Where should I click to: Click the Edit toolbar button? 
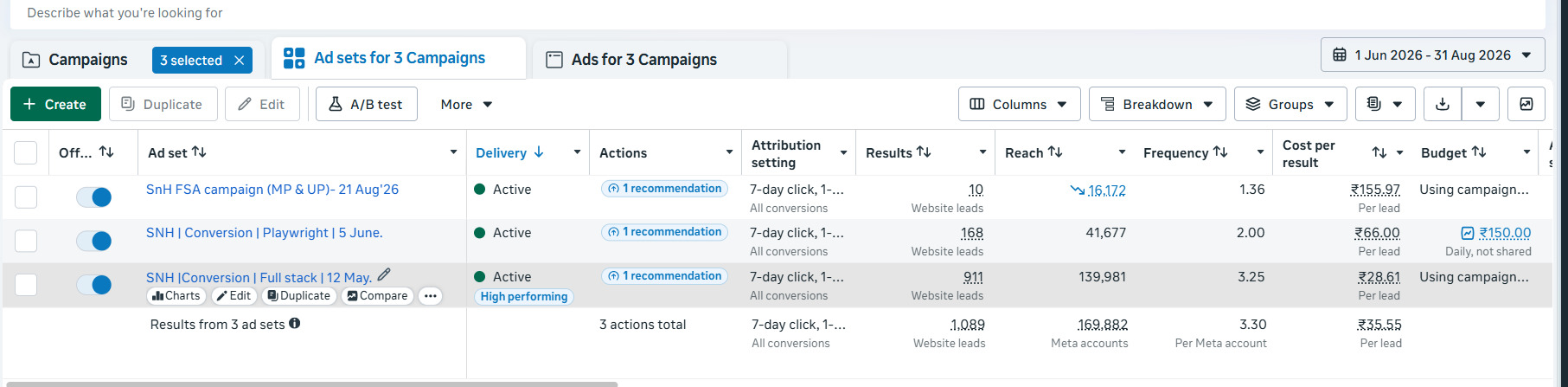pos(262,104)
